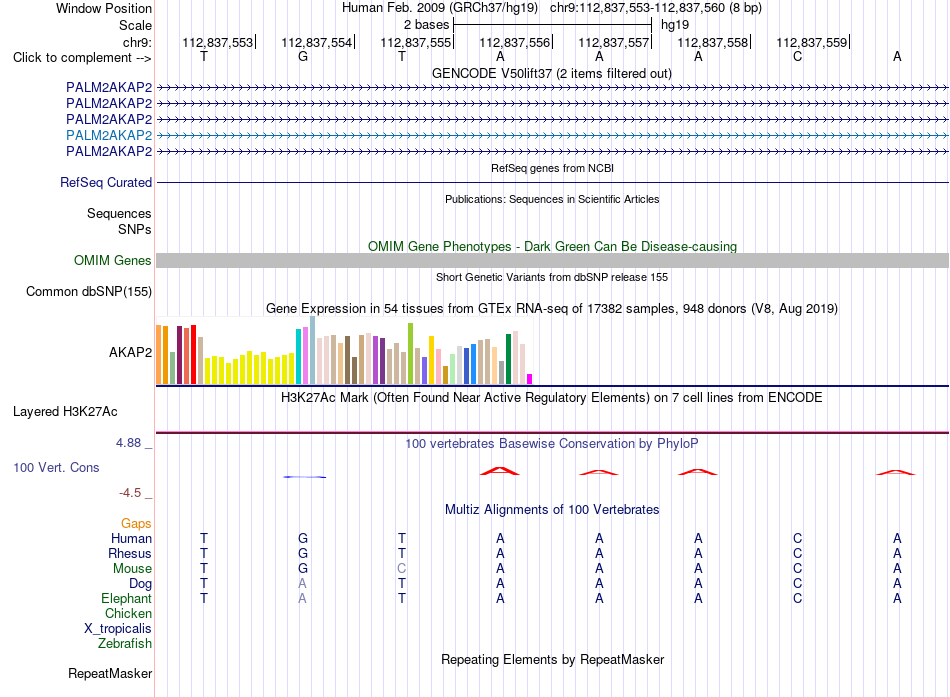Click the 100 Vert. Cons label
This screenshot has height=697, width=950.
tap(56, 467)
